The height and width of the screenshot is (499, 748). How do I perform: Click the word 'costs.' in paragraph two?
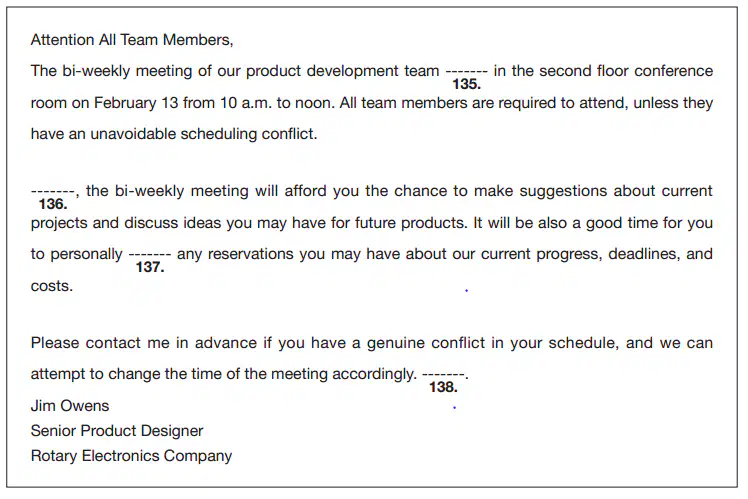point(52,286)
